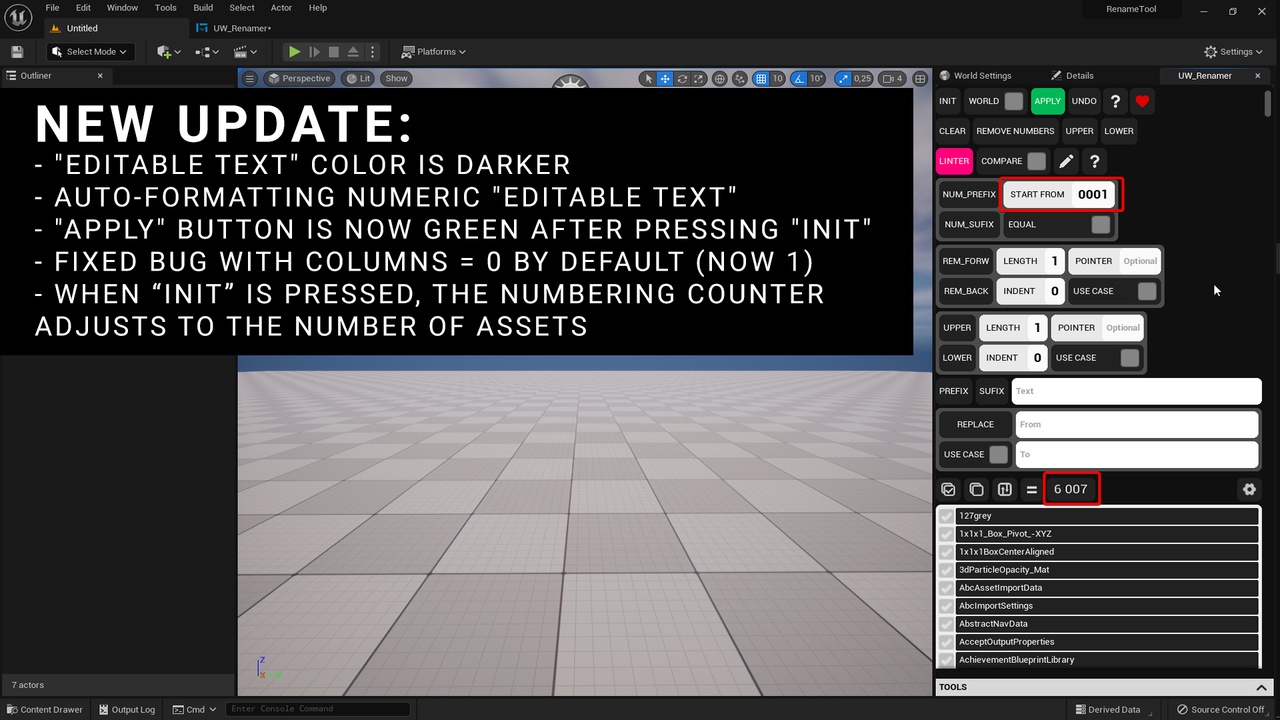Screen dimensions: 1280x720
Task: Collapse the TOOLS section
Action: (x=1261, y=687)
